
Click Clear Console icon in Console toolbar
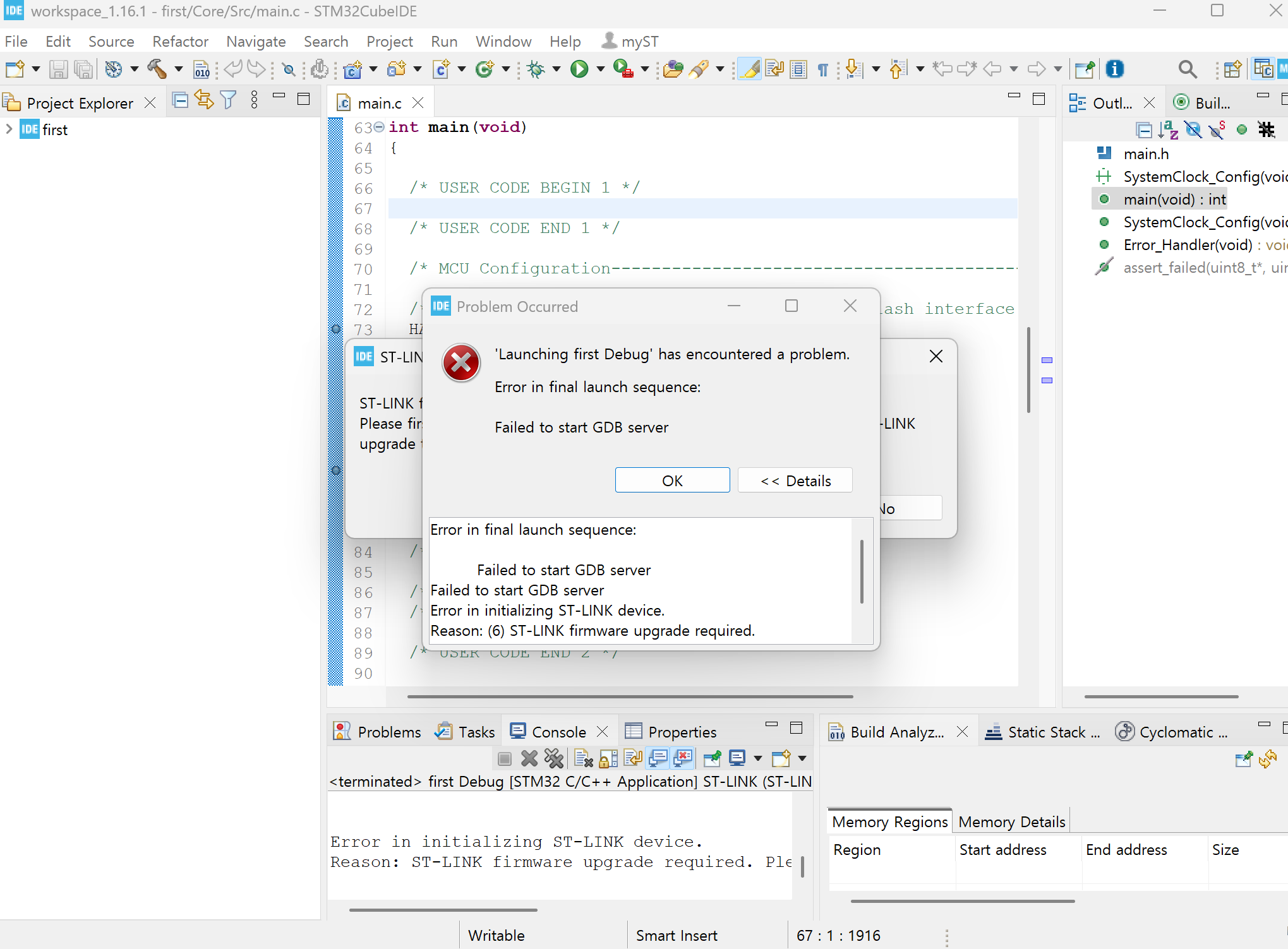tap(583, 758)
